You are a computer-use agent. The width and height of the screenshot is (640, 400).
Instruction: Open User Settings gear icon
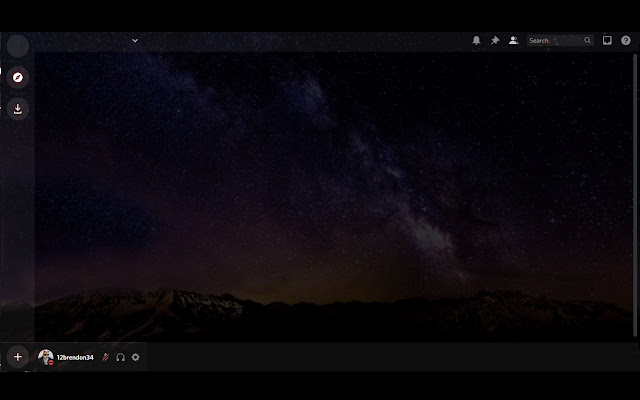(x=136, y=357)
